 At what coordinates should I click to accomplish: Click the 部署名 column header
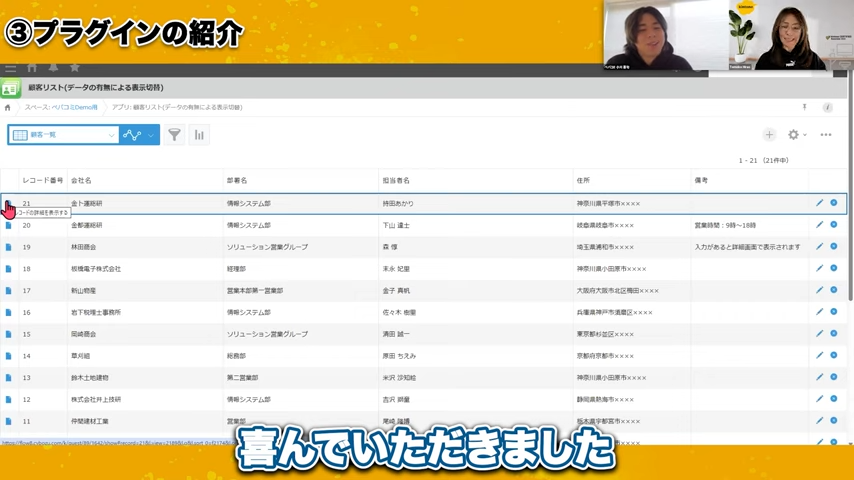(237, 180)
